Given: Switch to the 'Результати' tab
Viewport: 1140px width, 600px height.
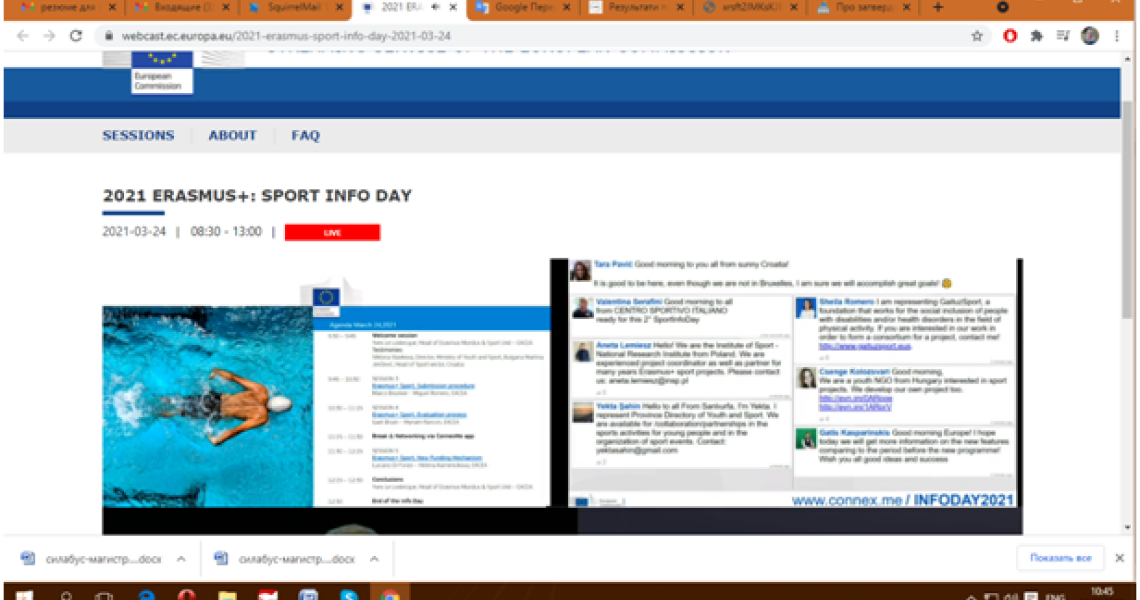Looking at the screenshot, I should coord(635,7).
